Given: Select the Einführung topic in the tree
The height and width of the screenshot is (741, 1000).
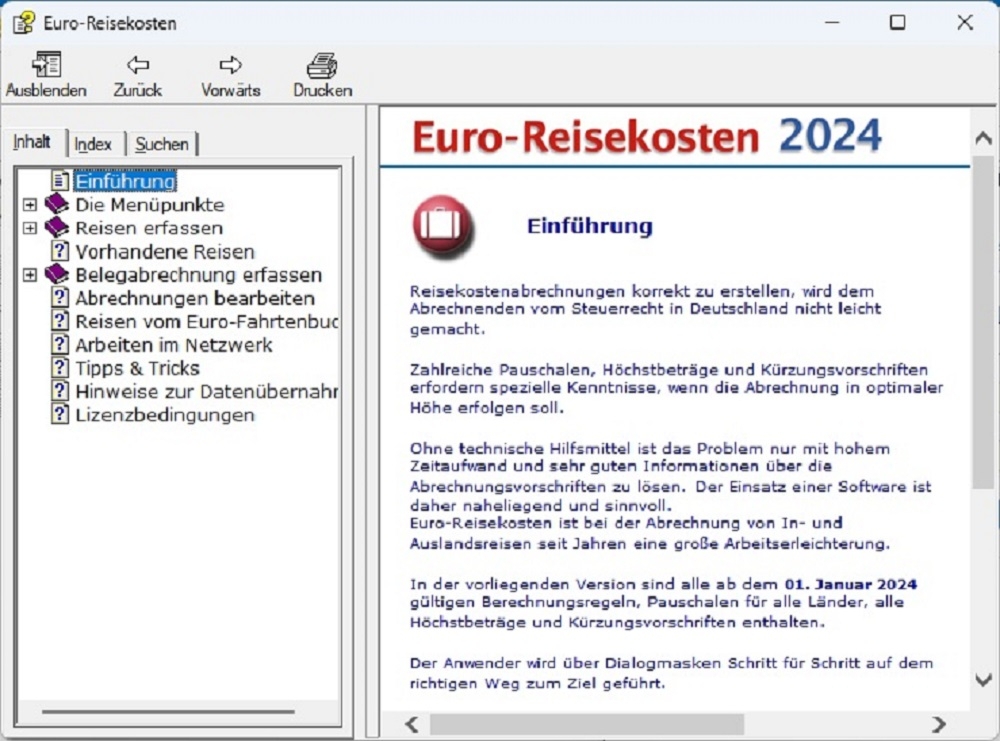Looking at the screenshot, I should click(126, 182).
